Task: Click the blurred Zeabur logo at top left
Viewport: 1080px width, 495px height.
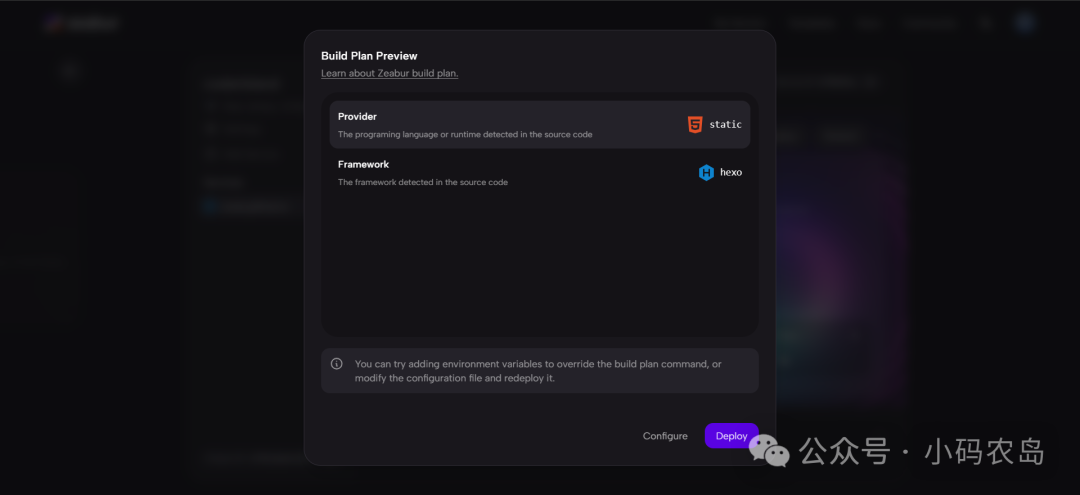Action: click(81, 24)
